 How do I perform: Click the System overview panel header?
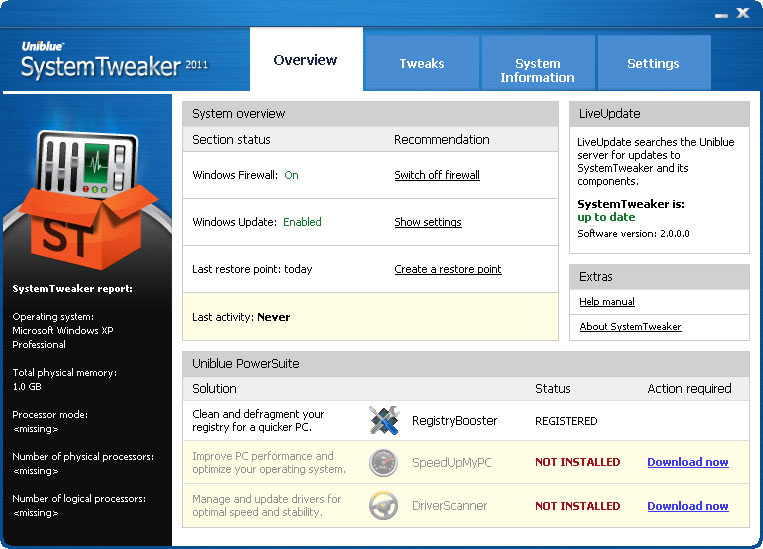370,114
